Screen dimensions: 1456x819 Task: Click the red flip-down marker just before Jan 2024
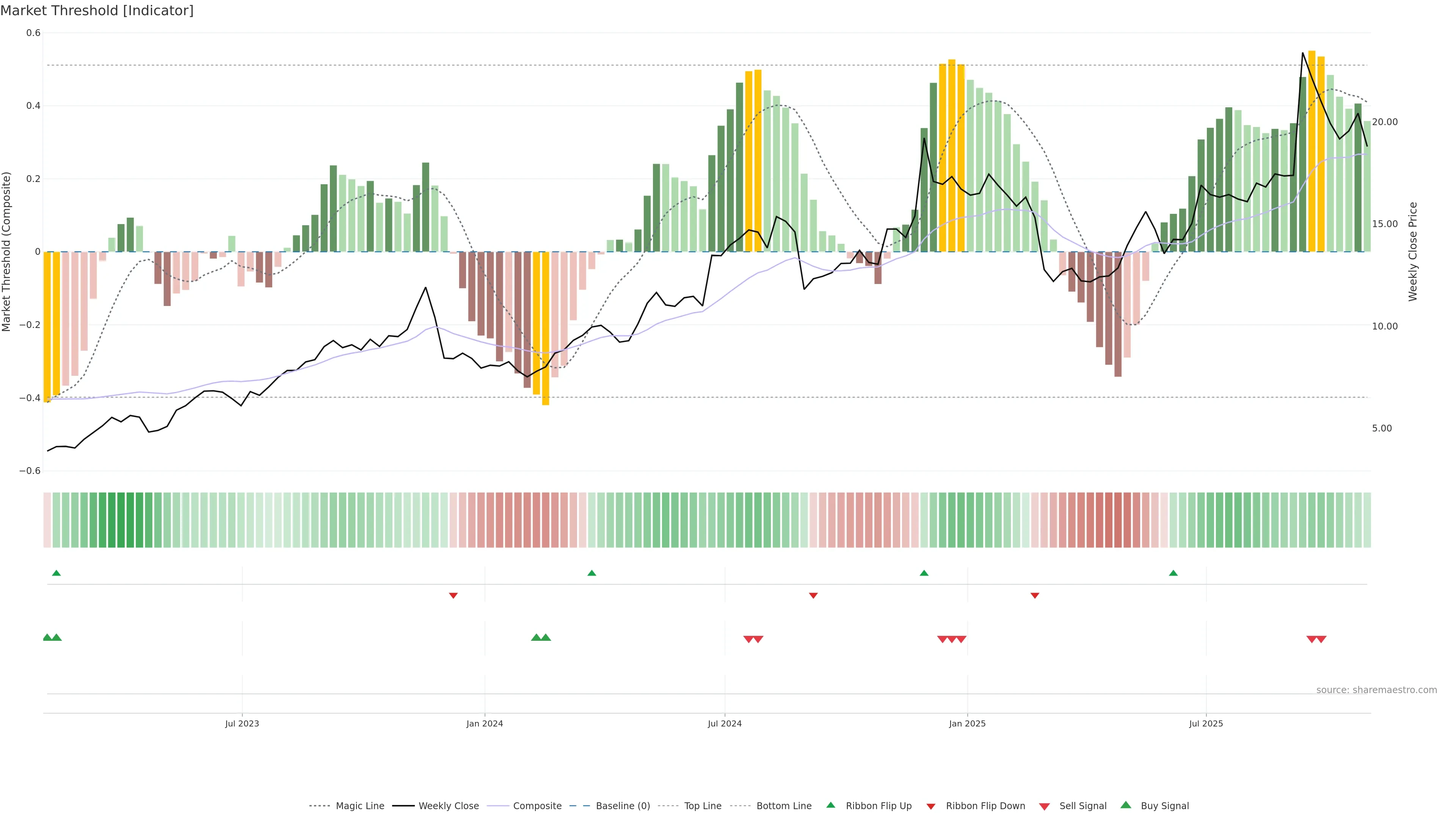(453, 595)
